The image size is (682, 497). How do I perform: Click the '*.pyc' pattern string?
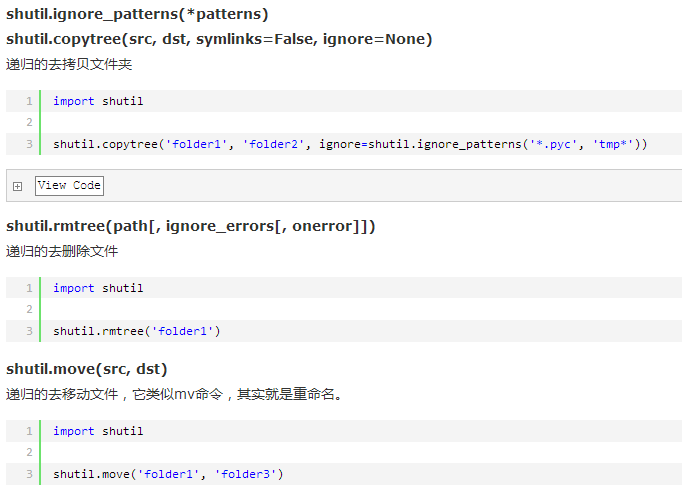553,144
